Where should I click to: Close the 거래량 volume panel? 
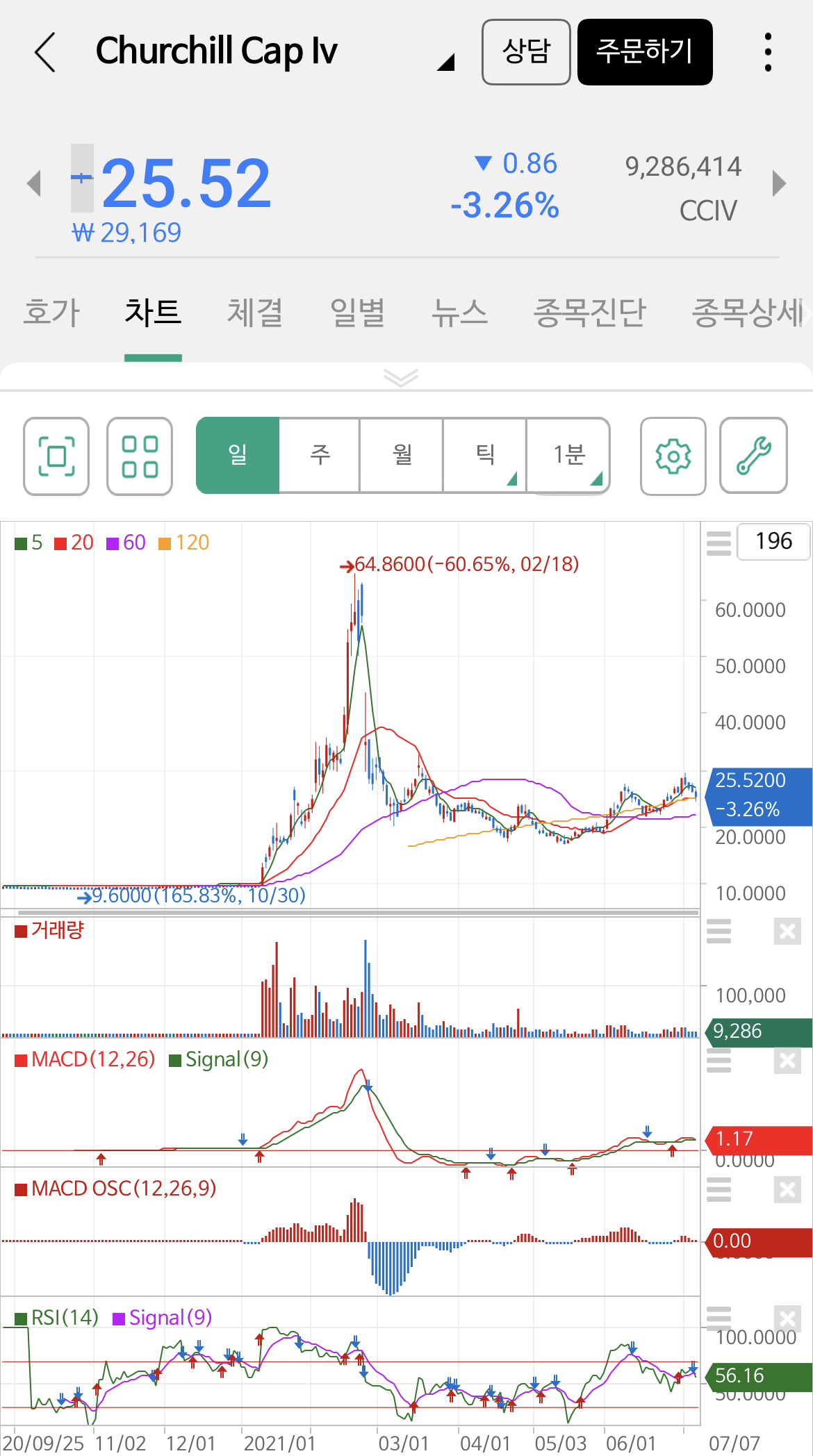coord(787,931)
